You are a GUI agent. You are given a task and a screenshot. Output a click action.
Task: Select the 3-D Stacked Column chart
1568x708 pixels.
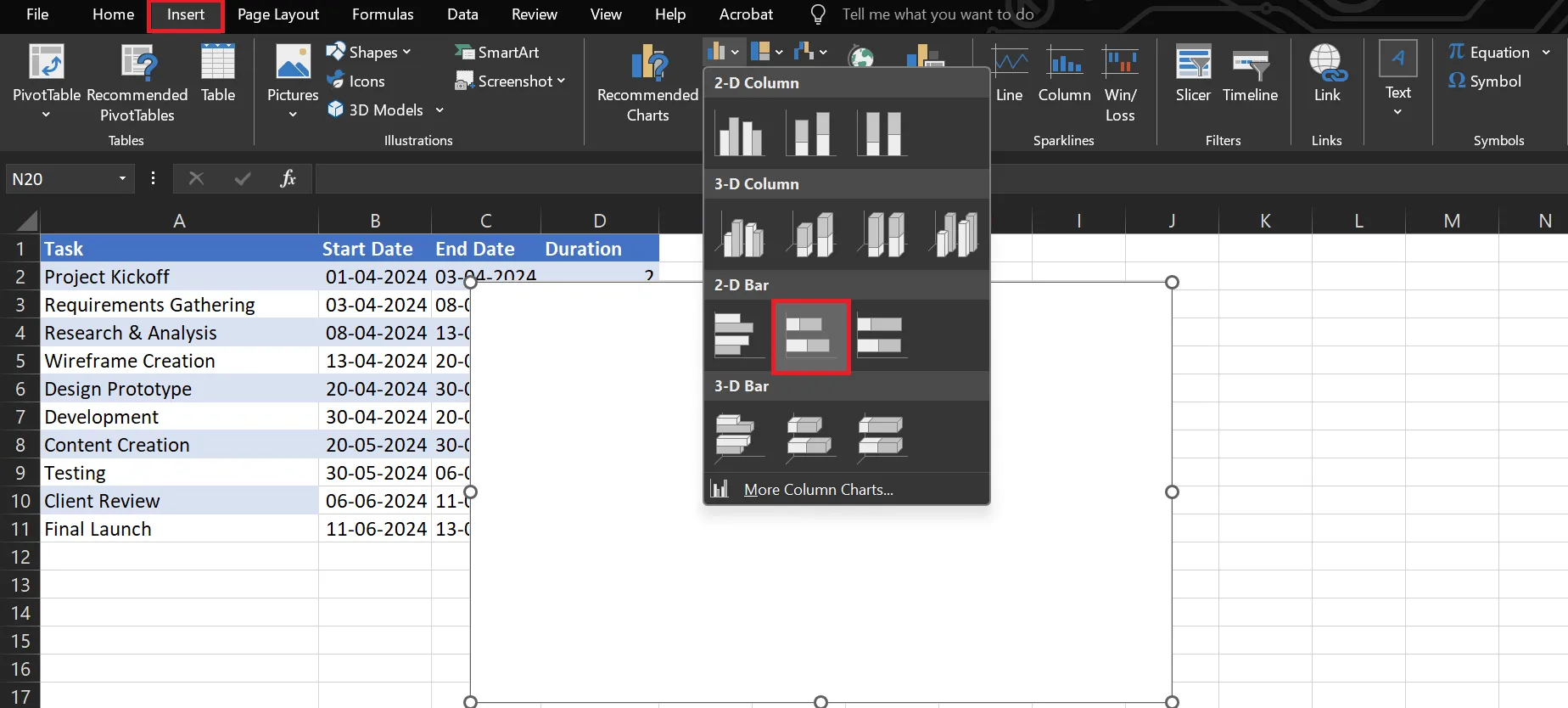click(813, 234)
